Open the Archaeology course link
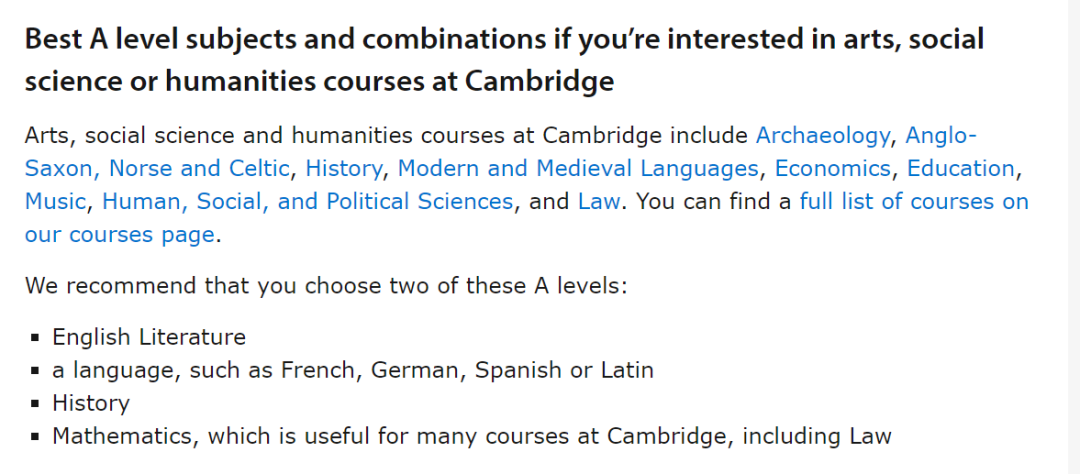Image resolution: width=1080 pixels, height=474 pixels. coord(822,135)
